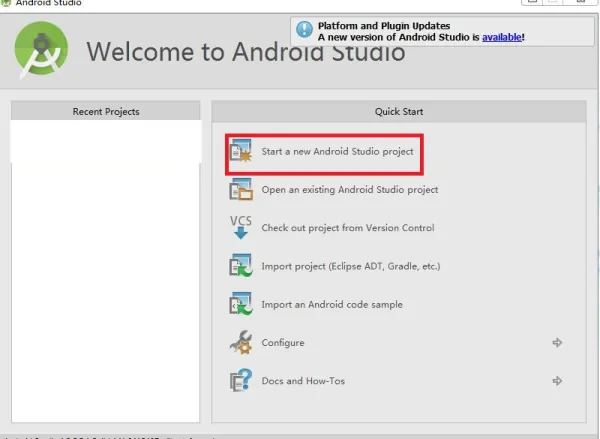600x439 pixels.
Task: Click the Docs and How-Tos question icon
Action: [x=241, y=380]
